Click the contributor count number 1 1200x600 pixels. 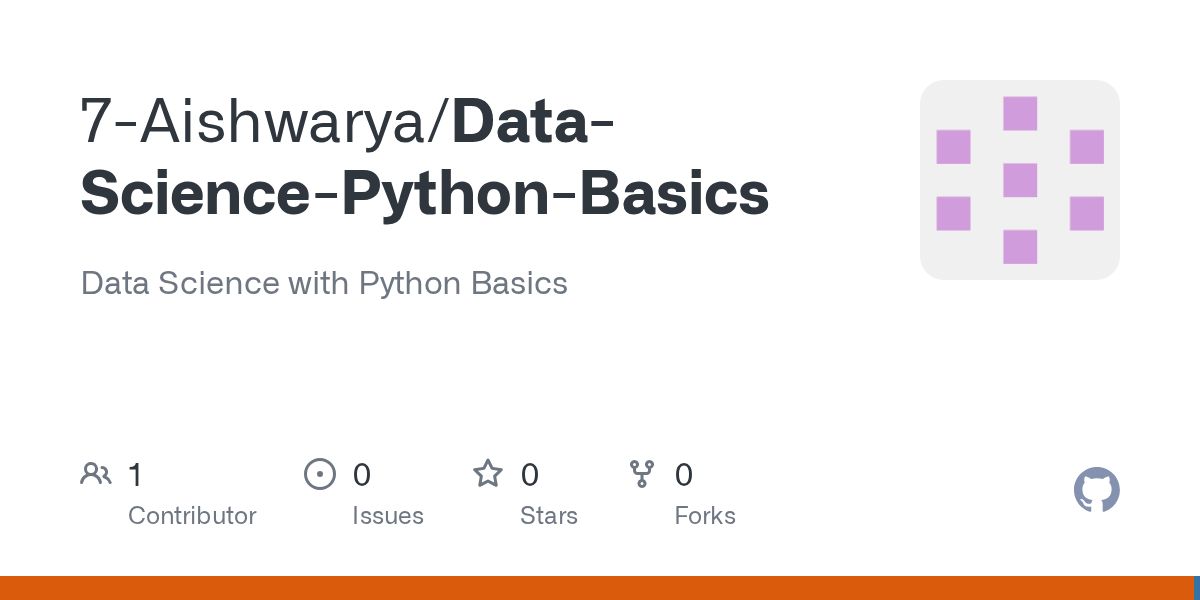135,474
